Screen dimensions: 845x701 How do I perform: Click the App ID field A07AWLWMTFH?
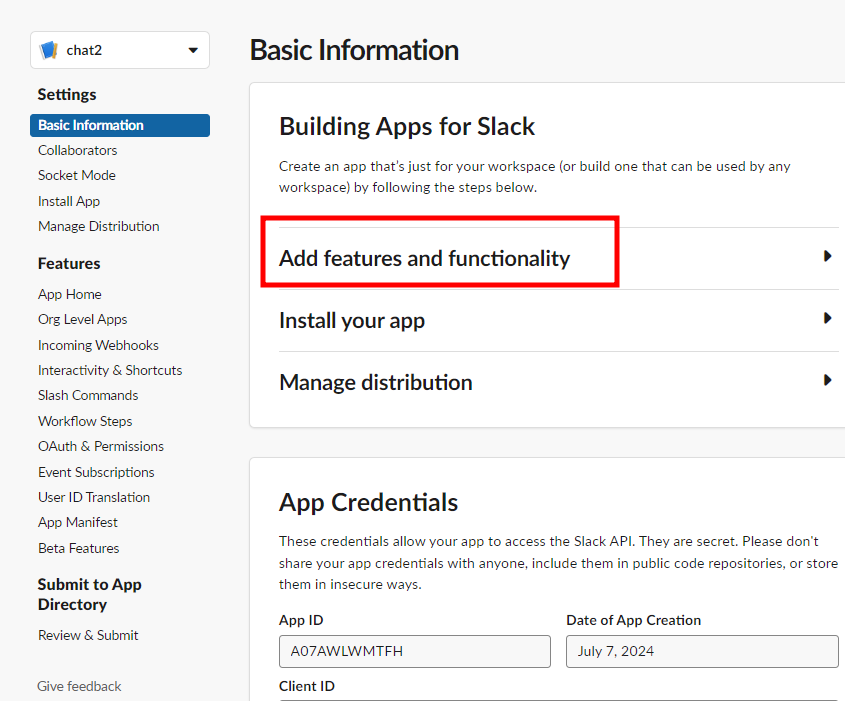tap(415, 651)
